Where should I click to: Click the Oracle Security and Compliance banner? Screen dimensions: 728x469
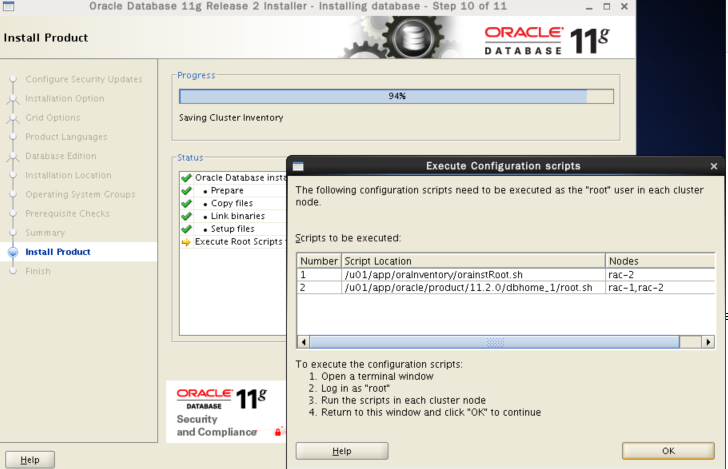pyautogui.click(x=225, y=411)
